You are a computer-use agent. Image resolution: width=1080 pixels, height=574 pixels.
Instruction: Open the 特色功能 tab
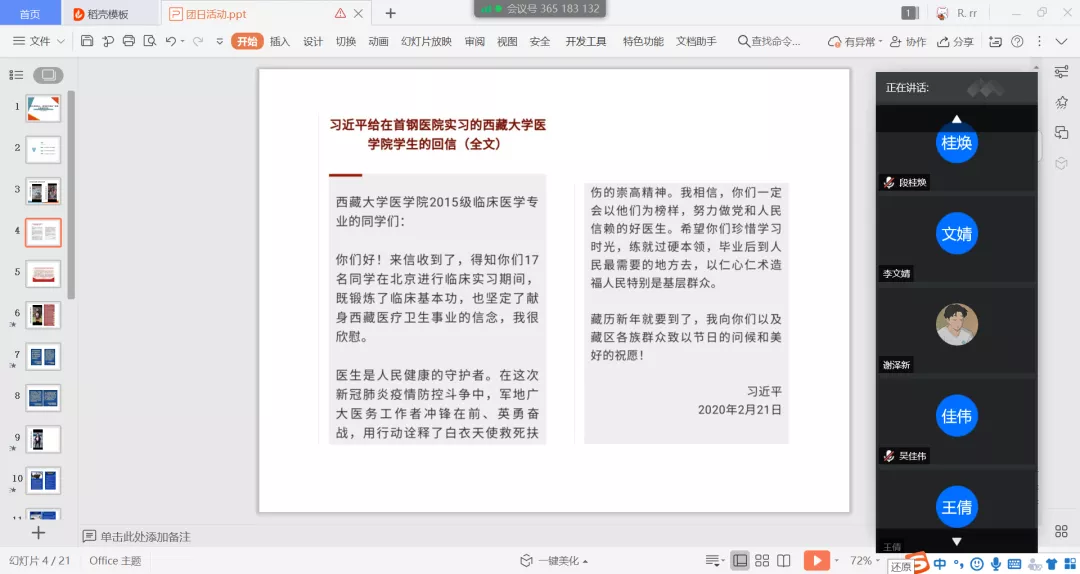tap(643, 41)
